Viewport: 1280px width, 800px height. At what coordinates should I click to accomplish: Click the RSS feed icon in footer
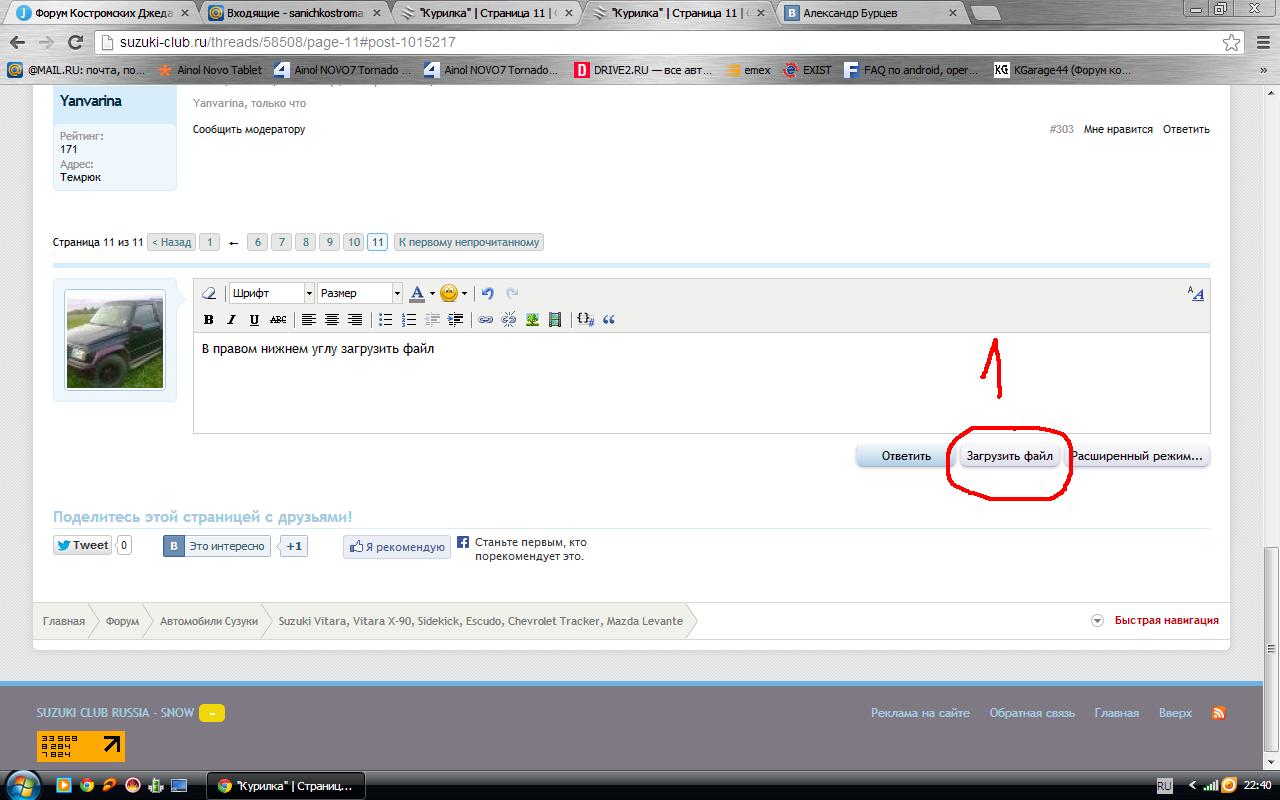click(1218, 713)
